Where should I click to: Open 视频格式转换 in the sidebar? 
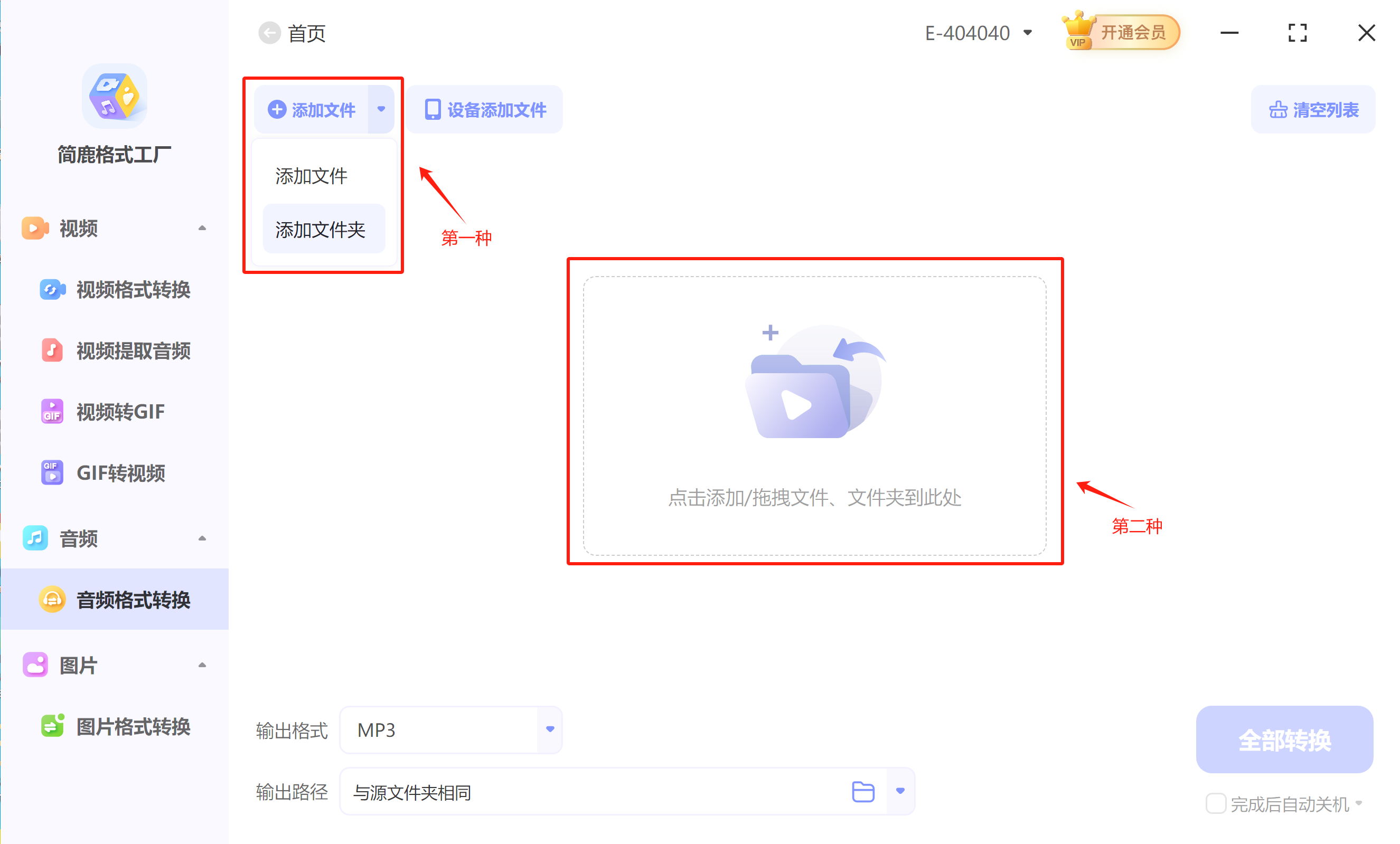pos(133,290)
